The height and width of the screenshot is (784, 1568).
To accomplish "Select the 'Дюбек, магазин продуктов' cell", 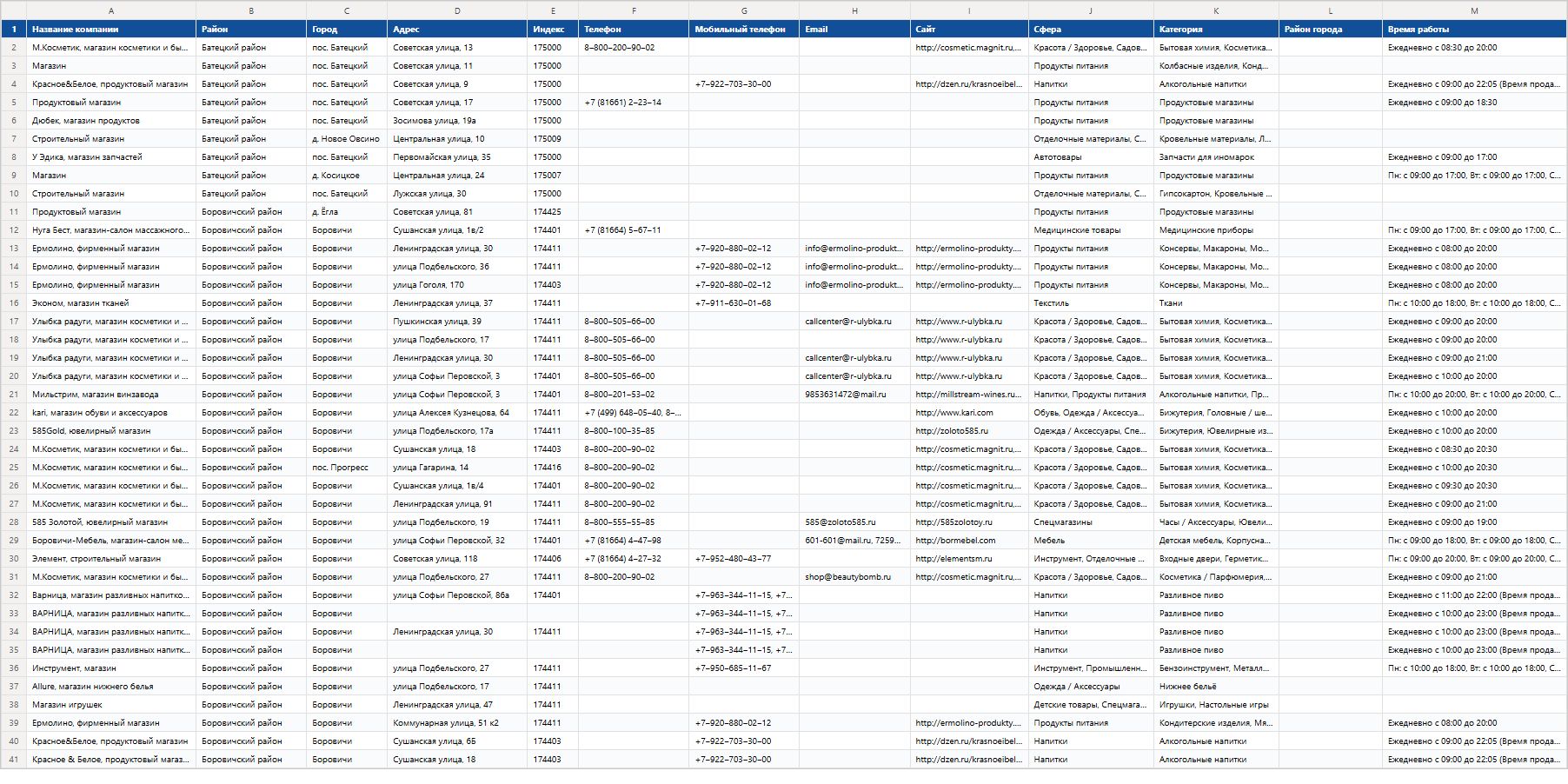I will (111, 121).
